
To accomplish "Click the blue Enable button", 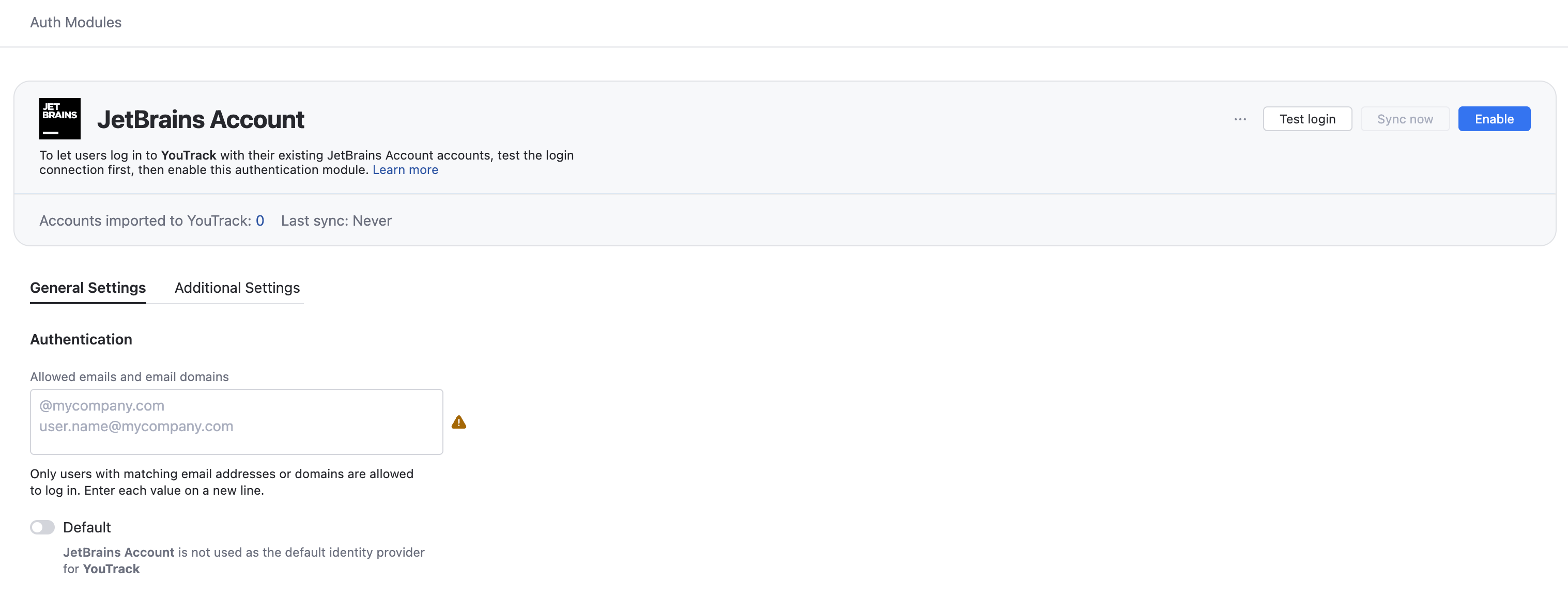I will click(1494, 119).
